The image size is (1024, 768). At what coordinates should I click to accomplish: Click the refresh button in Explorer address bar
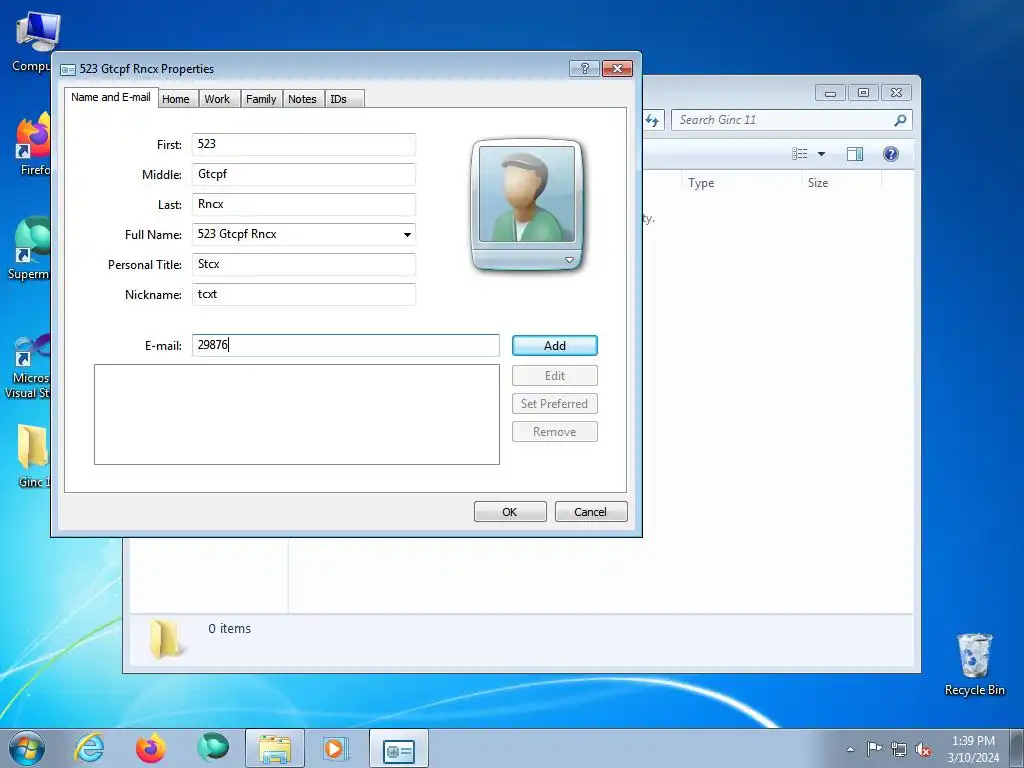(x=652, y=120)
